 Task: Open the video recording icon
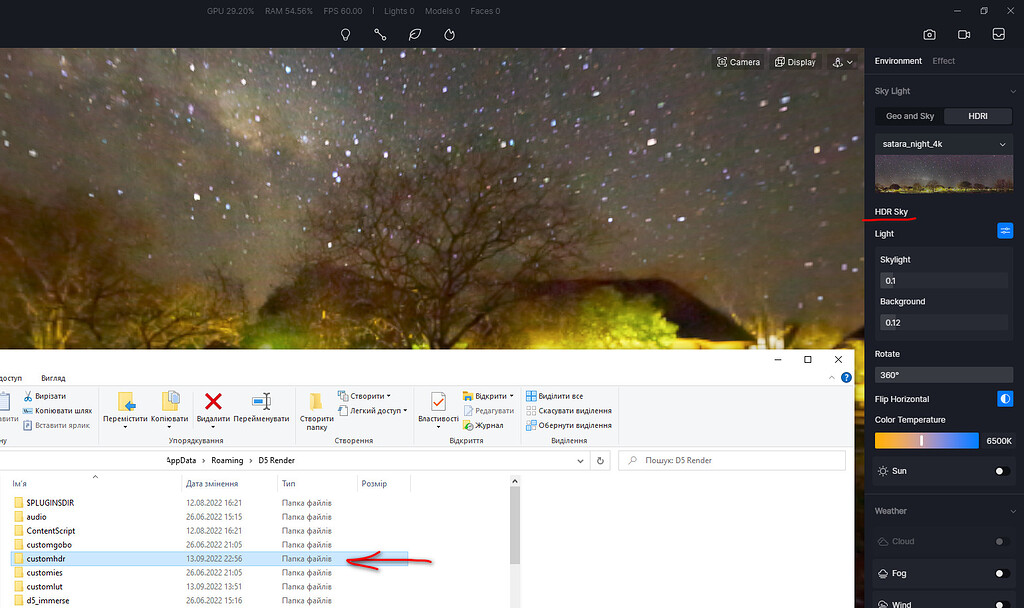coord(964,34)
